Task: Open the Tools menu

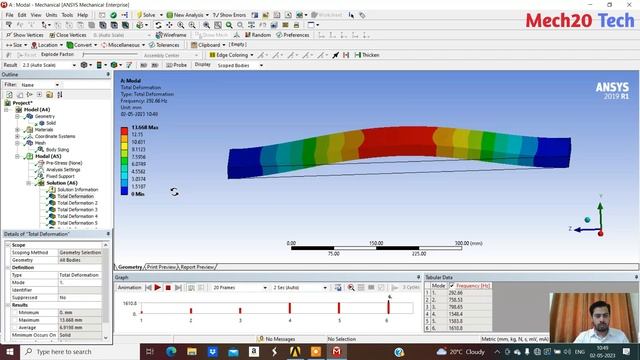Action: 67,15
